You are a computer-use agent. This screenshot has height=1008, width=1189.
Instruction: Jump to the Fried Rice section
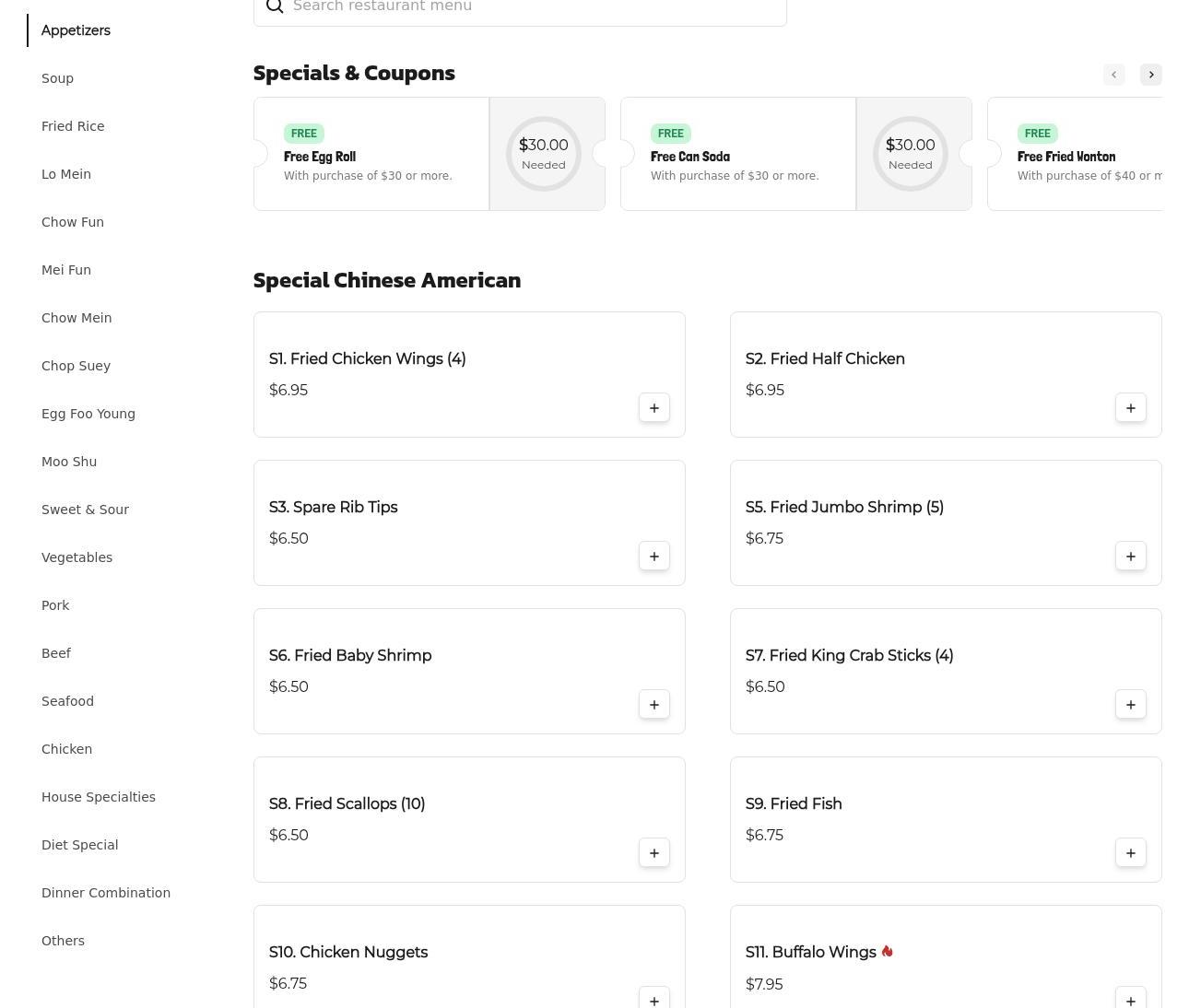(73, 126)
